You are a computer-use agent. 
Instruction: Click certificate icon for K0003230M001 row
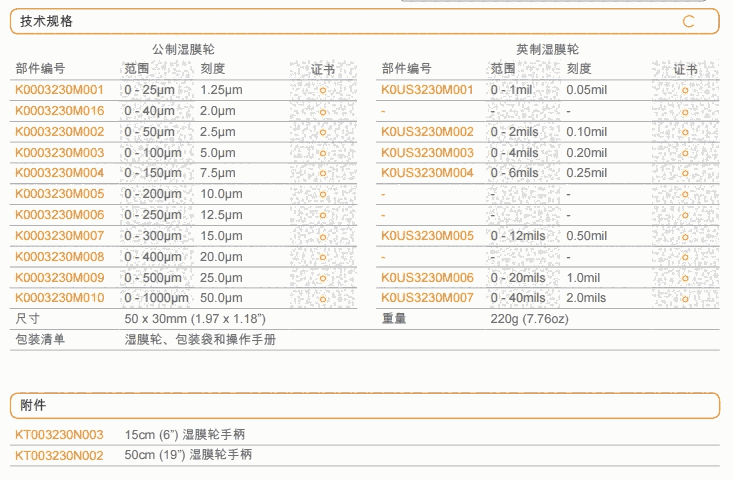[x=322, y=90]
